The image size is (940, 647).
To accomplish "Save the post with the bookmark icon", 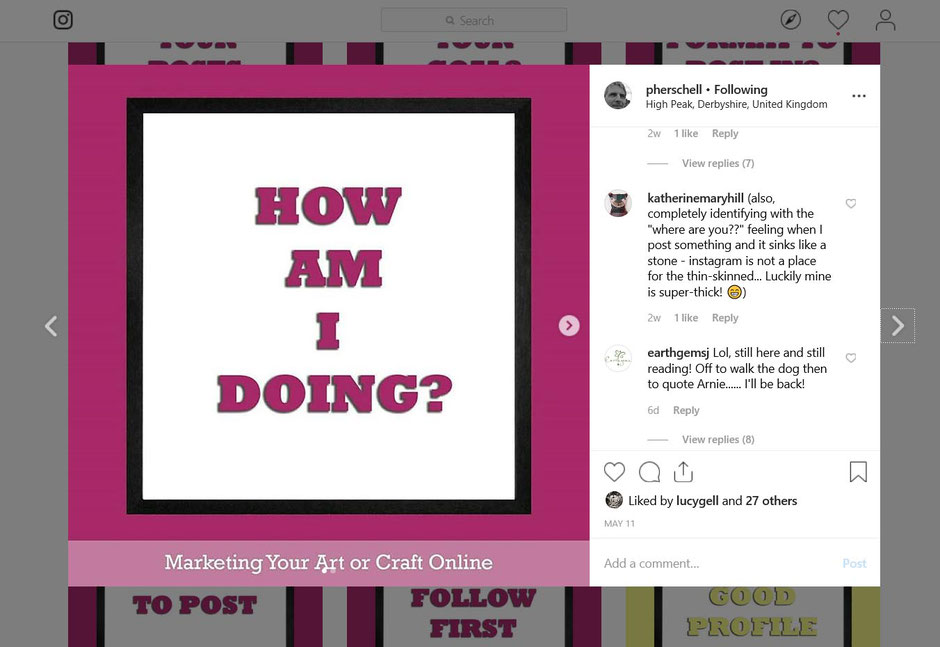I will (858, 472).
